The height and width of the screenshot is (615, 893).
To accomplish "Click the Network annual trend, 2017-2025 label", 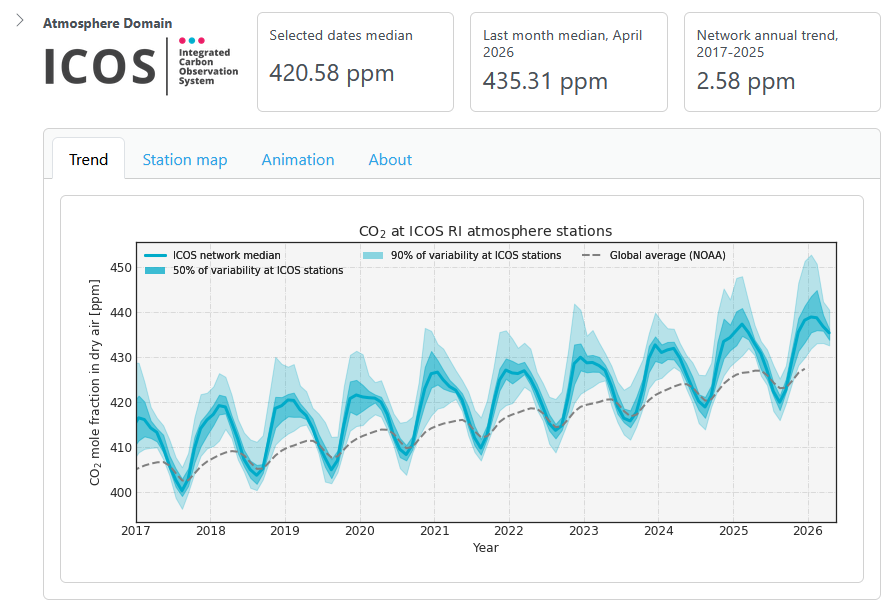I will coord(767,44).
